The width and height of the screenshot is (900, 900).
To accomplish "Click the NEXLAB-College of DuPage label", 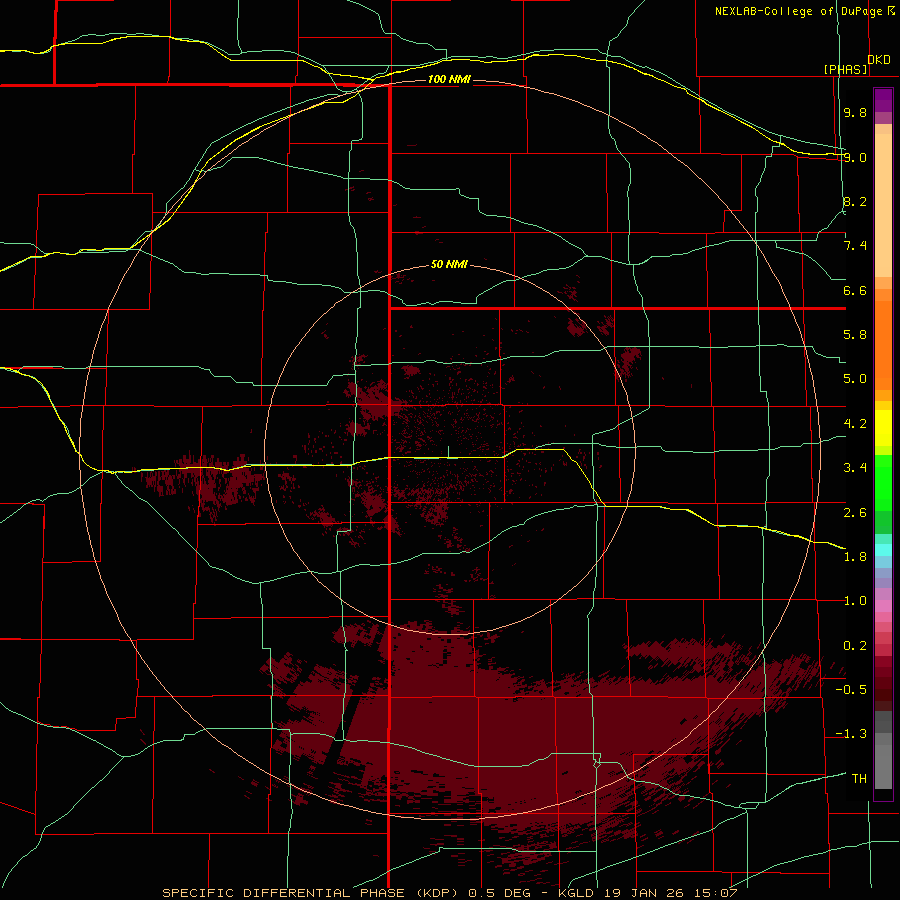I will point(804,11).
